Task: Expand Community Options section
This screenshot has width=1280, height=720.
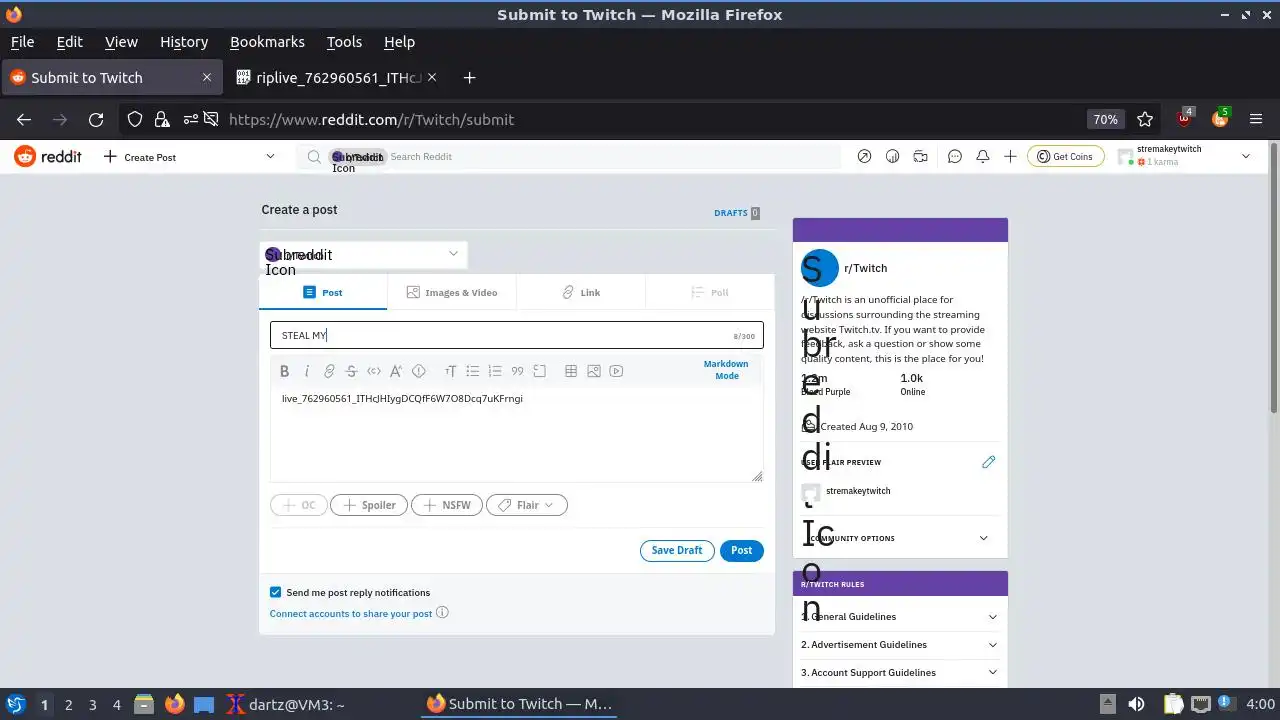Action: (900, 538)
